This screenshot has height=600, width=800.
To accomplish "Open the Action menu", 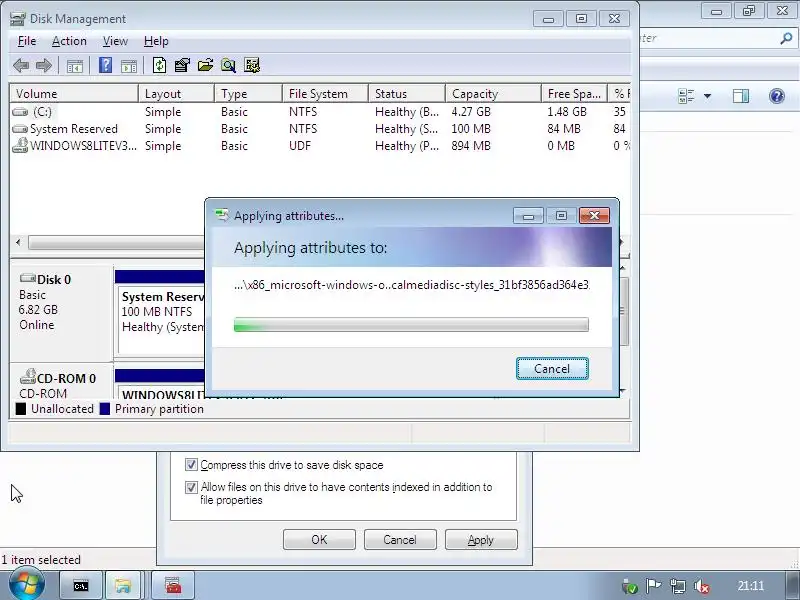I will click(x=69, y=41).
